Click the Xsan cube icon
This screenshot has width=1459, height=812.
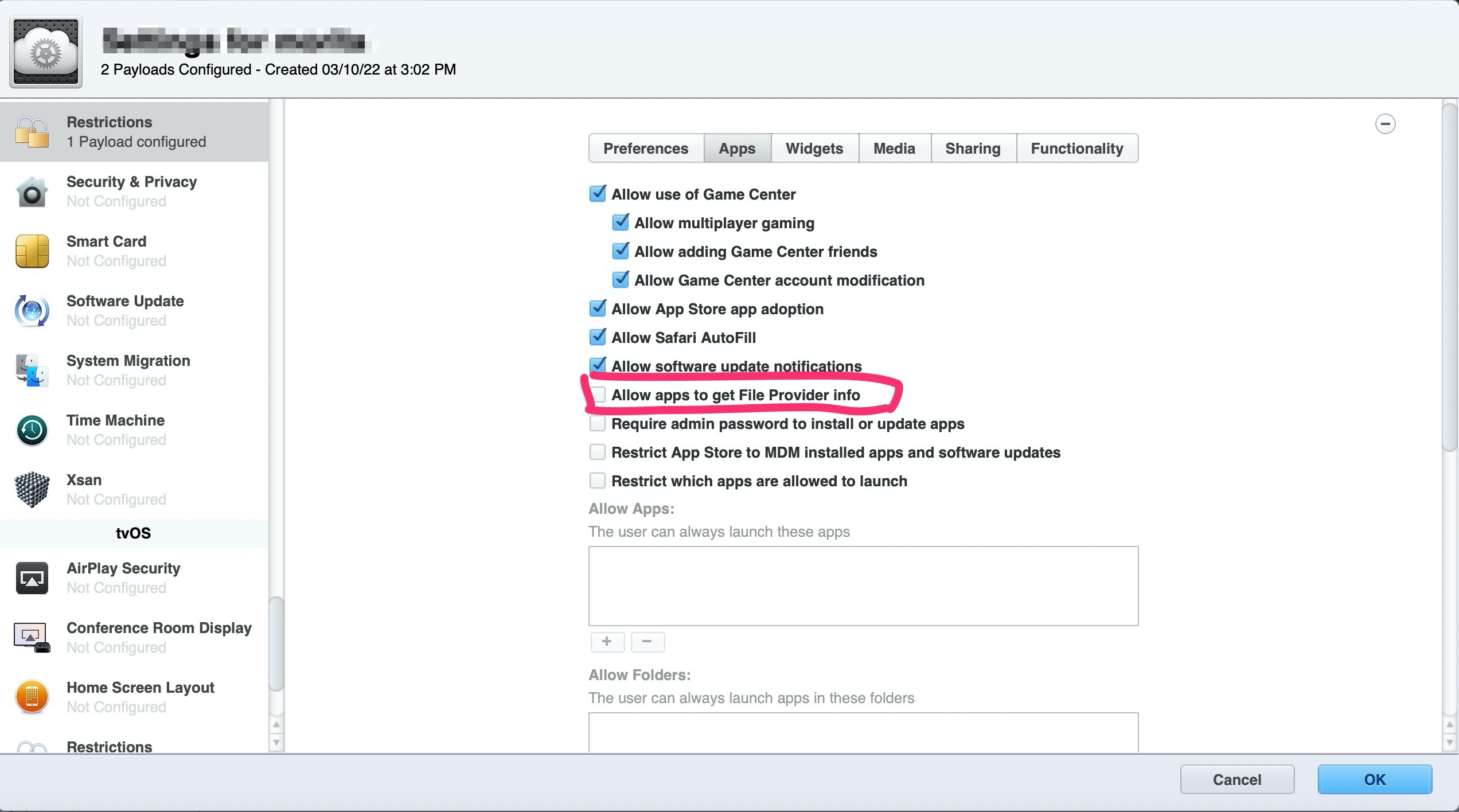point(32,490)
